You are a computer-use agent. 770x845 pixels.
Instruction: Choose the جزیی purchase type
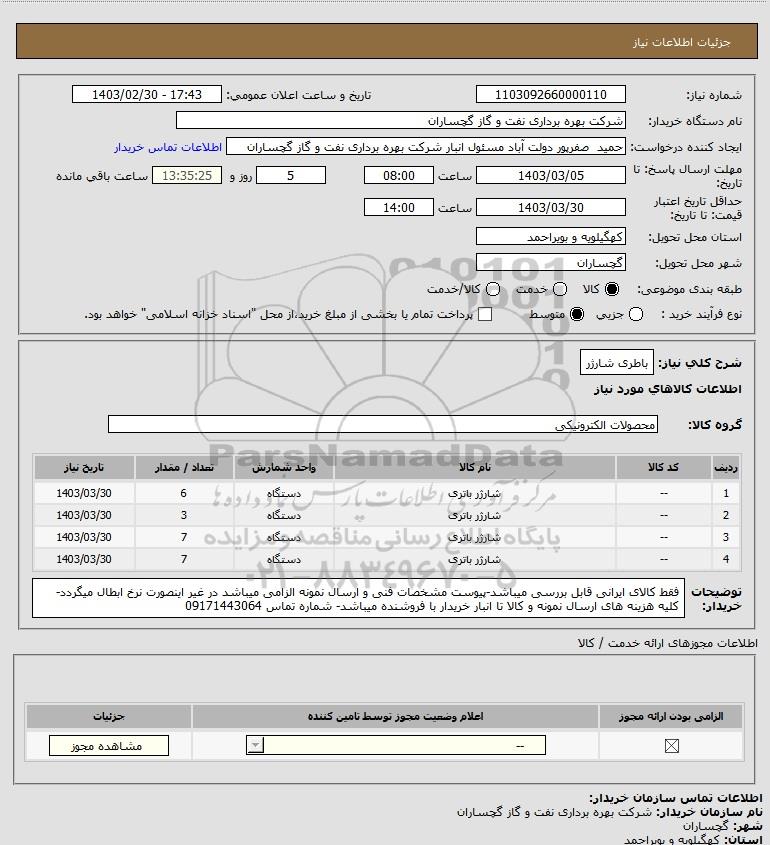click(x=636, y=314)
